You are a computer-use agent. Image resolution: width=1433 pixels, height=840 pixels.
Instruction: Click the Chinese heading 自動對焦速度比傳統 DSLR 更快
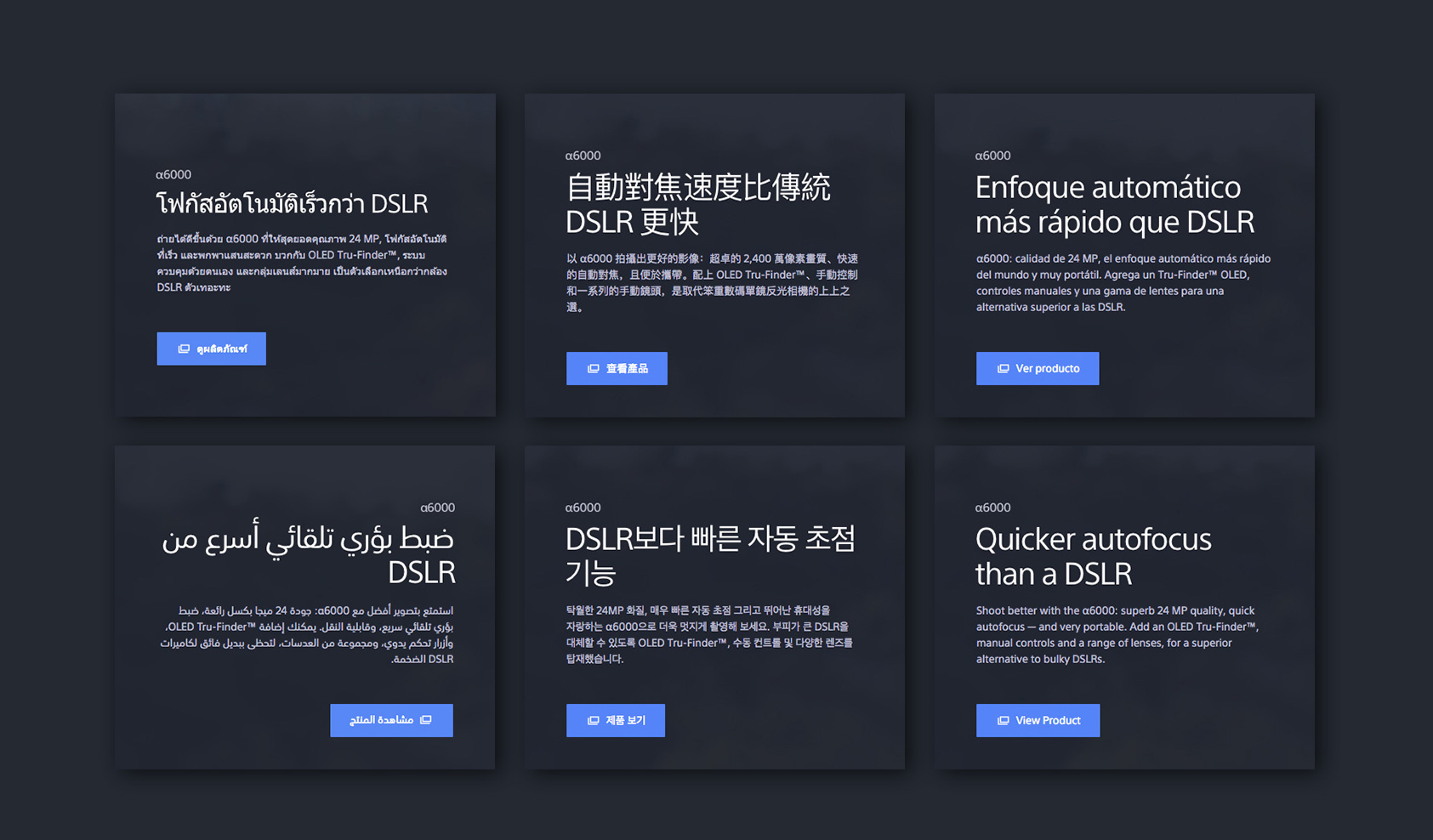[697, 204]
